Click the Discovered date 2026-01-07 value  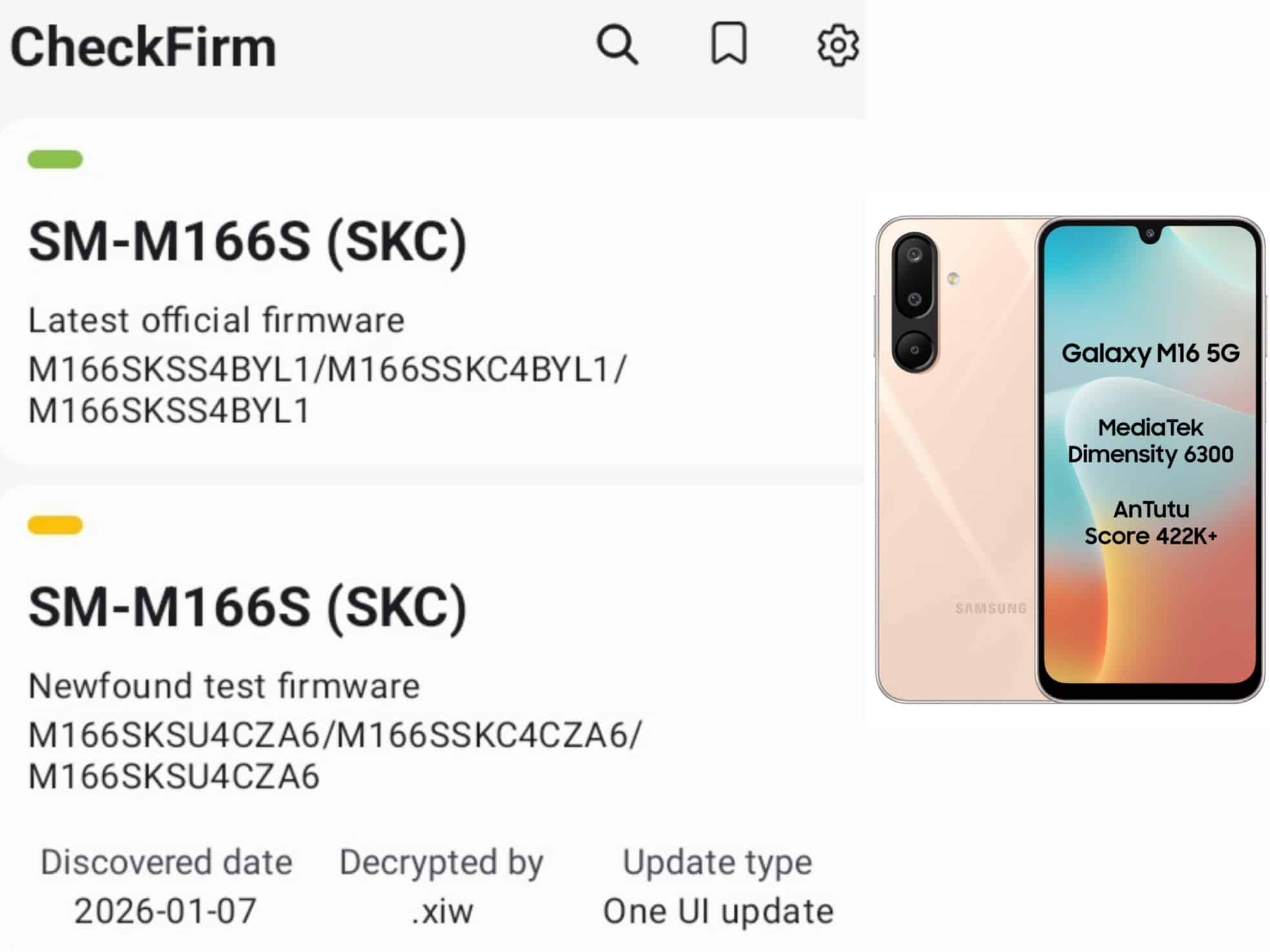(166, 911)
